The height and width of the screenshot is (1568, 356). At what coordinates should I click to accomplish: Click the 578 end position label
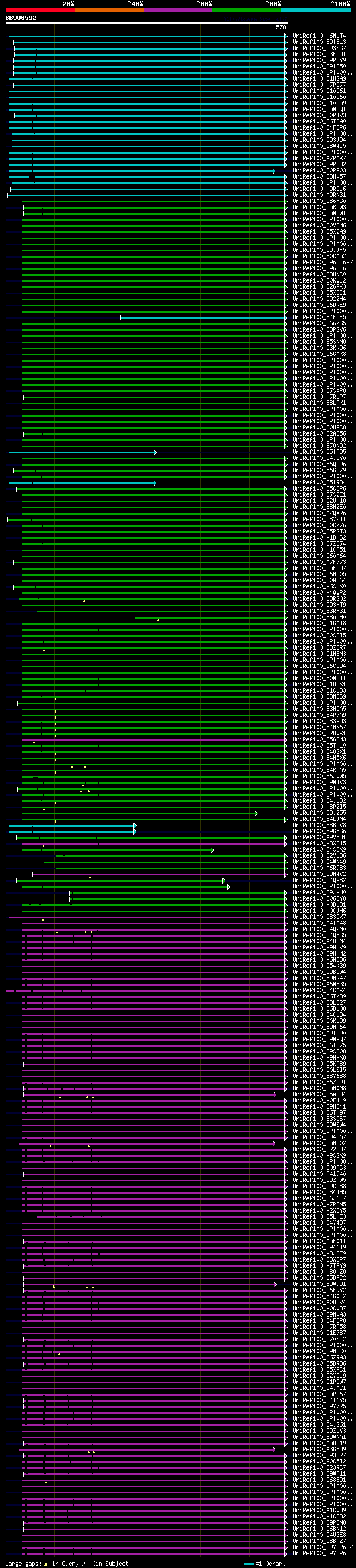(281, 27)
